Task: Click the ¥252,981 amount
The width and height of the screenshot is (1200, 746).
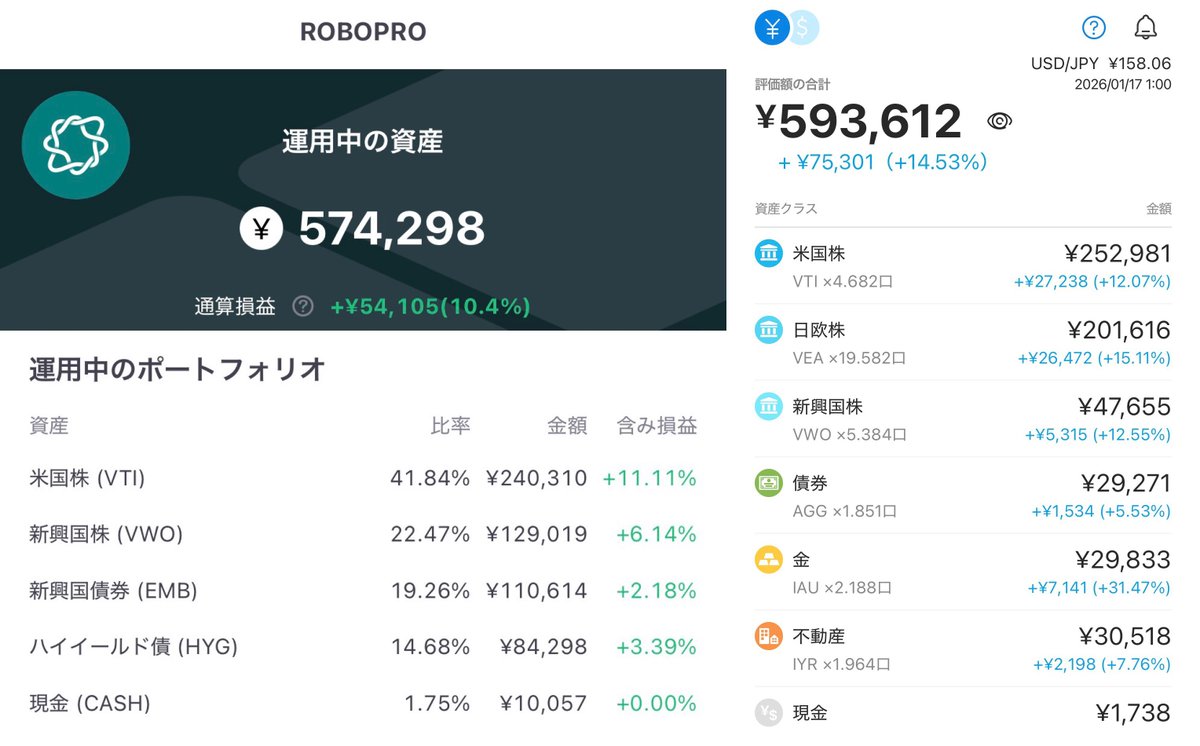Action: point(1118,254)
